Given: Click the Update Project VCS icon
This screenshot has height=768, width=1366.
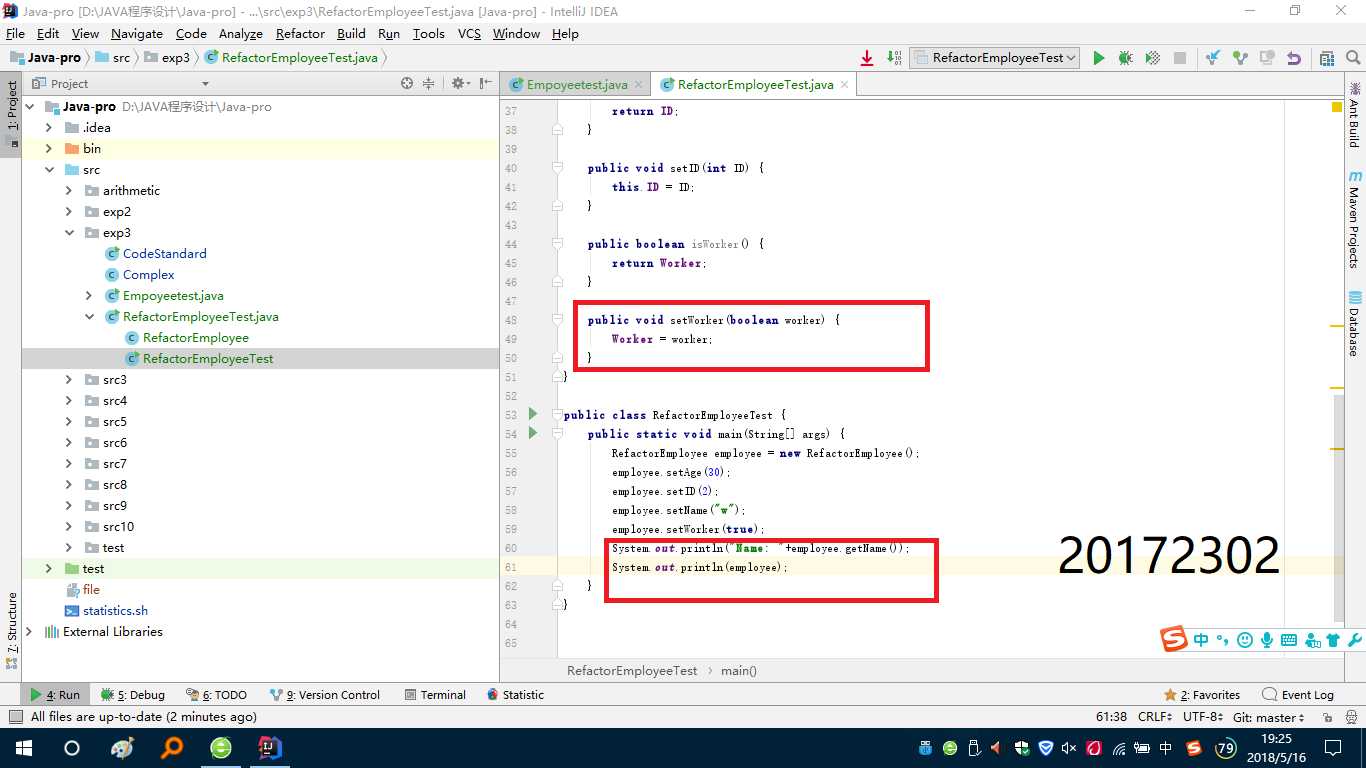Looking at the screenshot, I should coord(1213,58).
